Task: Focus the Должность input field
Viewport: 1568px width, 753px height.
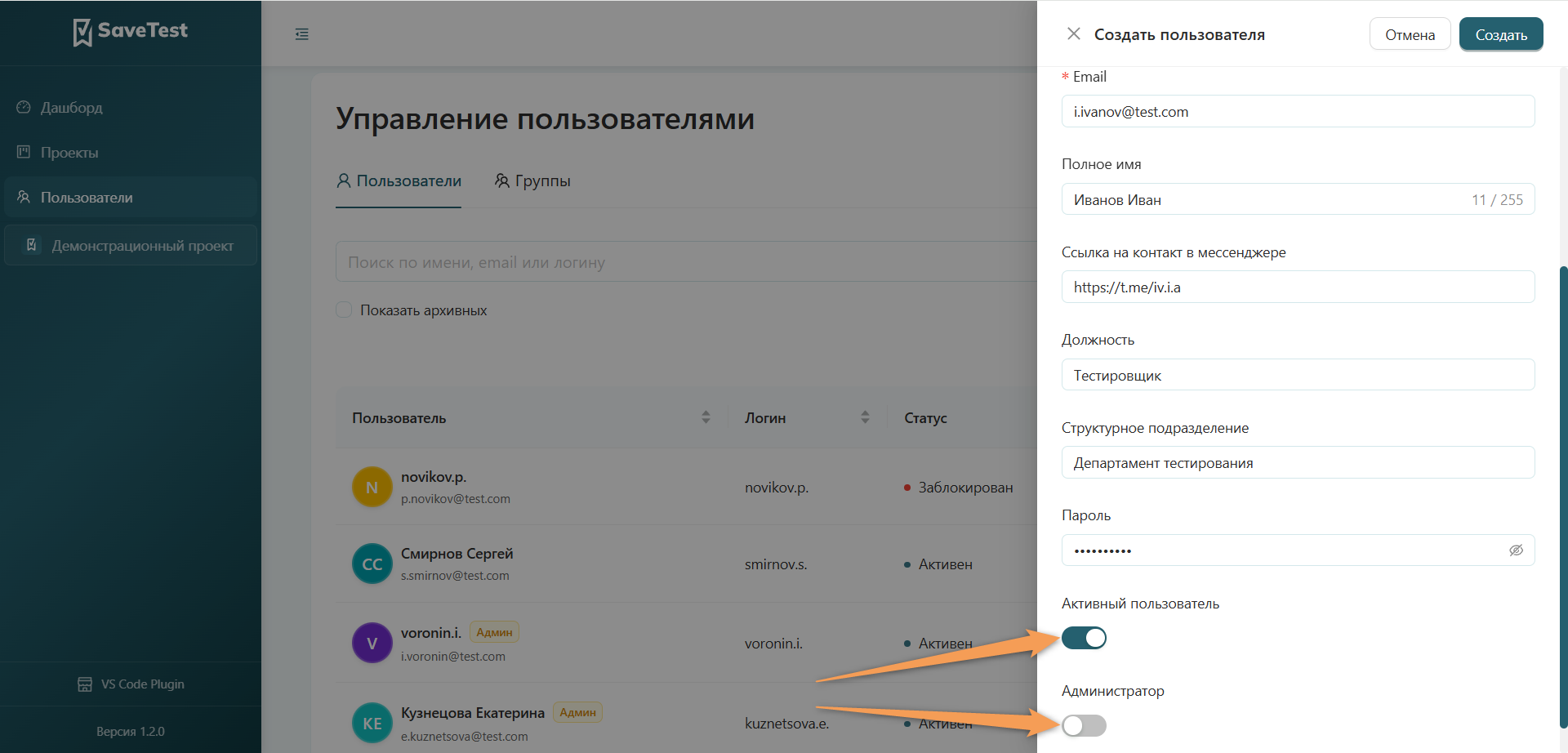Action: tap(1298, 374)
